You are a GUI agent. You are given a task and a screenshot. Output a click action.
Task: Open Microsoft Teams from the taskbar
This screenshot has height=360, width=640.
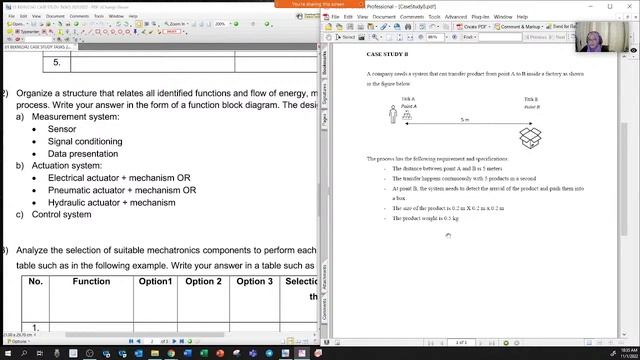pyautogui.click(x=253, y=353)
